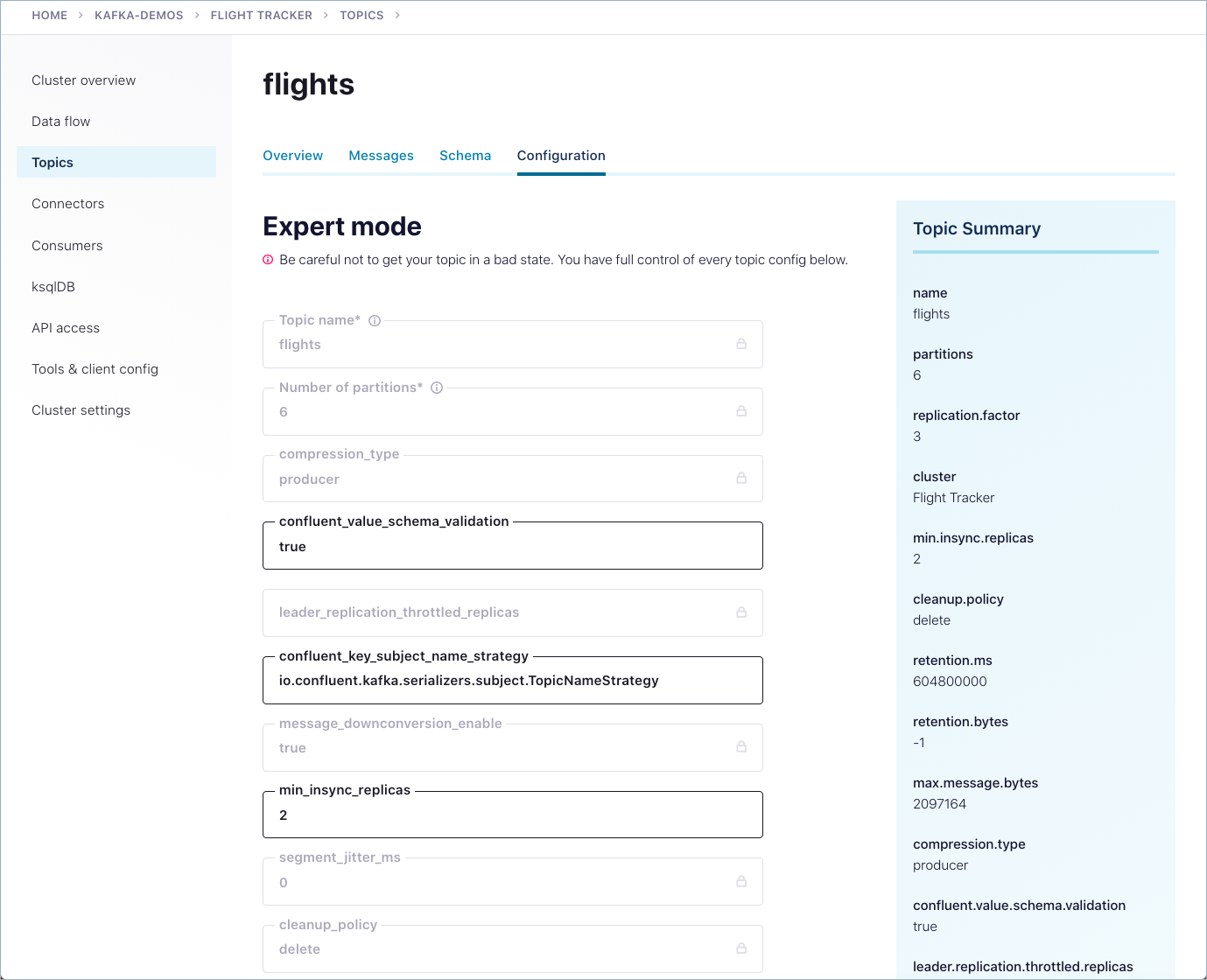Select the Schema tab
1207x980 pixels.
pos(465,156)
